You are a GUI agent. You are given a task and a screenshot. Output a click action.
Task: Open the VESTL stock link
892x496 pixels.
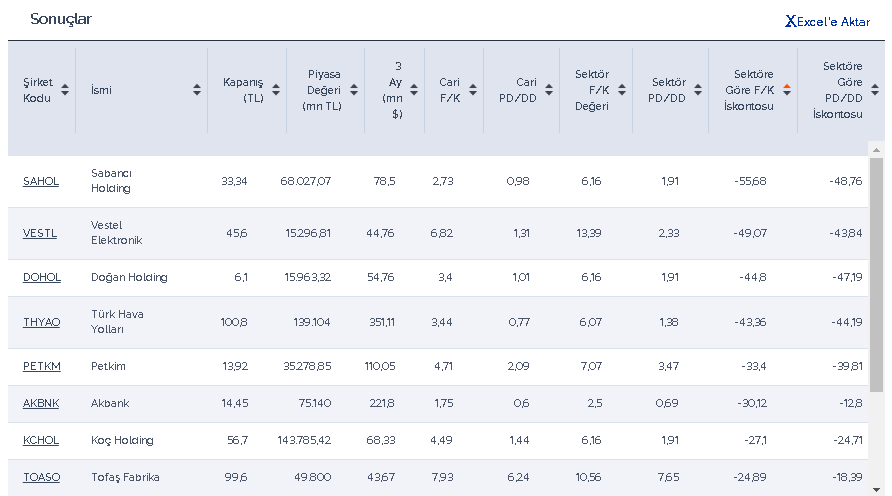[40, 233]
